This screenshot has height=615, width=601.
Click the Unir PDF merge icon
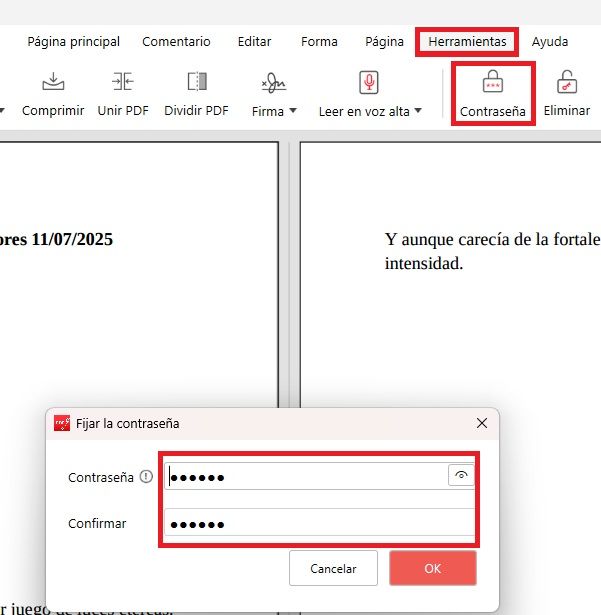pyautogui.click(x=123, y=81)
